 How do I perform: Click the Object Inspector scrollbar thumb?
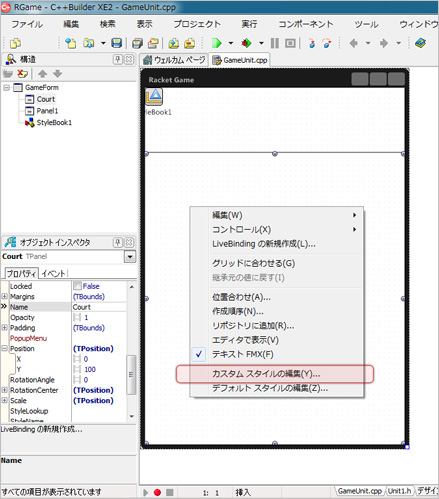coord(131,375)
